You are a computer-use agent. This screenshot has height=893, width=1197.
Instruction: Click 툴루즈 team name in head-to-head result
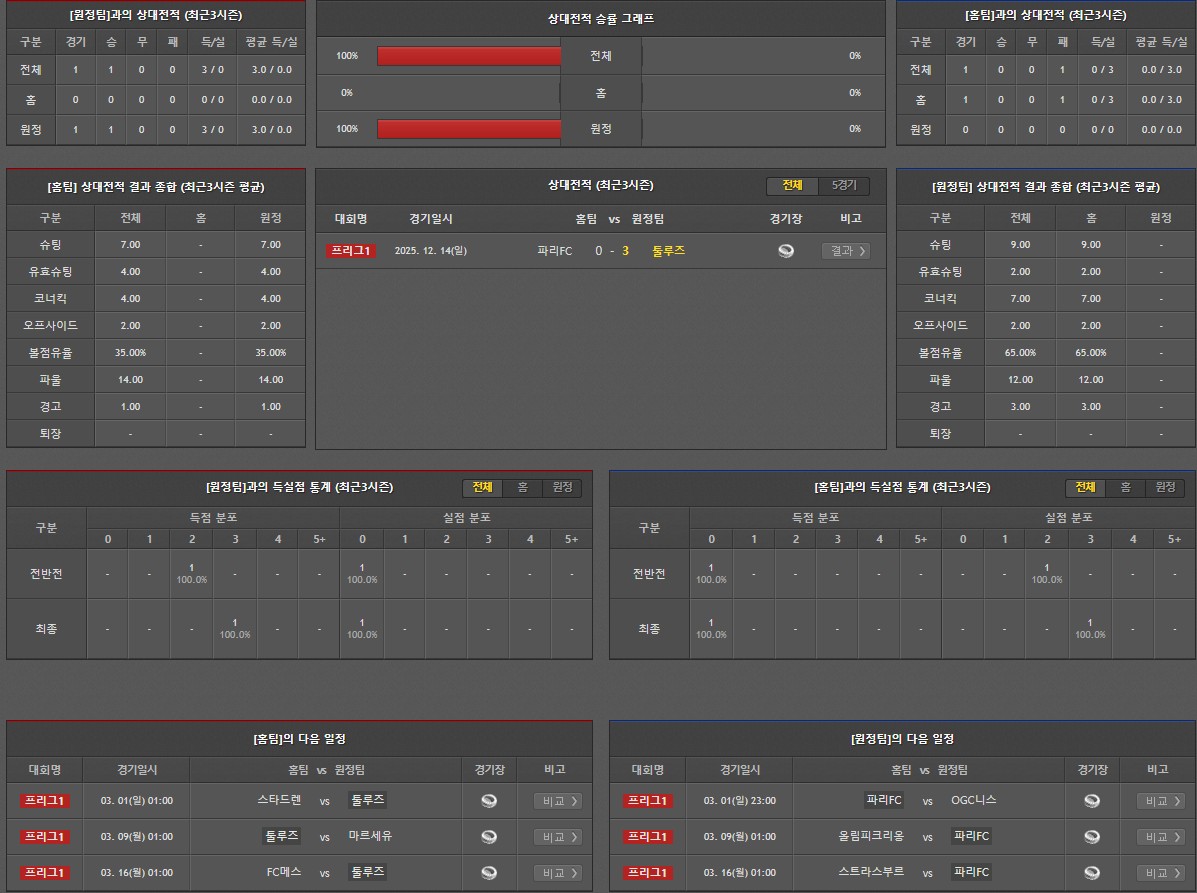coord(668,251)
